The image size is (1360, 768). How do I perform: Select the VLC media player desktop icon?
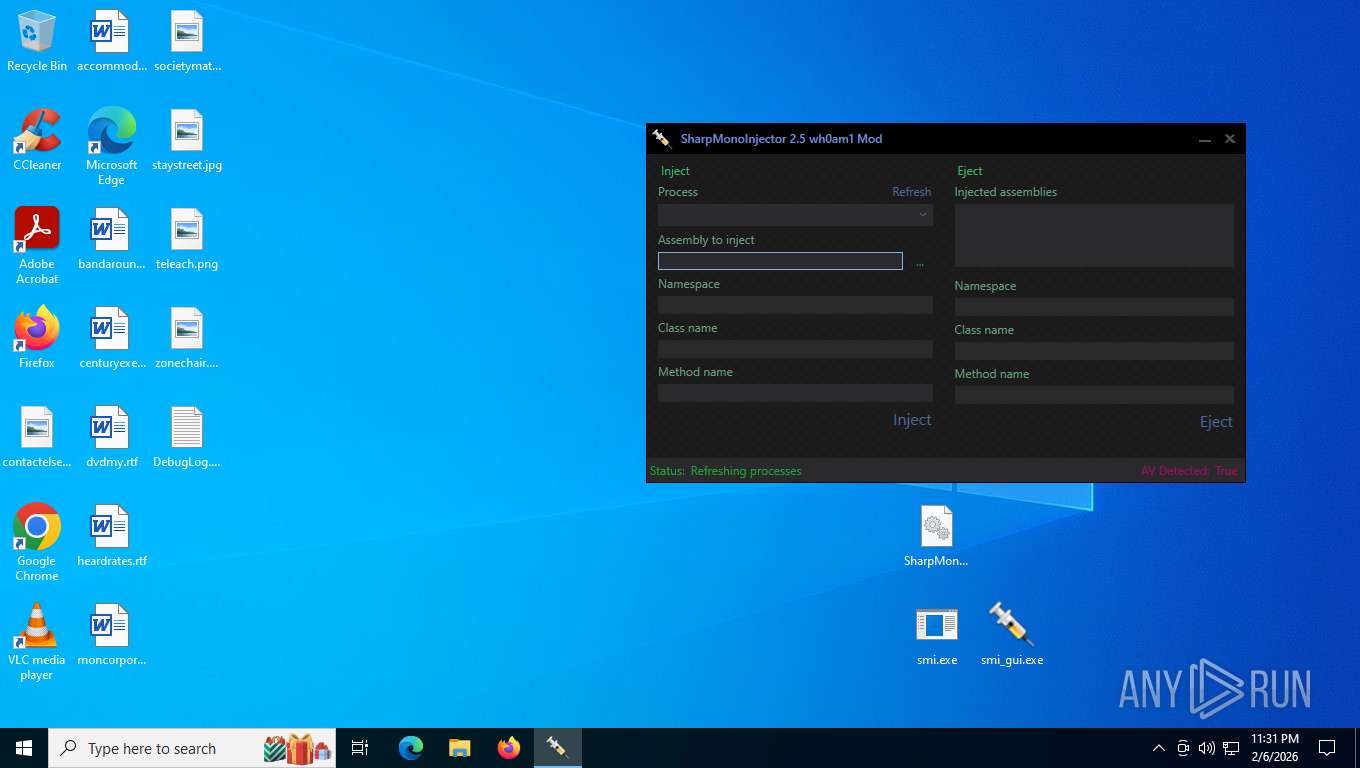37,641
